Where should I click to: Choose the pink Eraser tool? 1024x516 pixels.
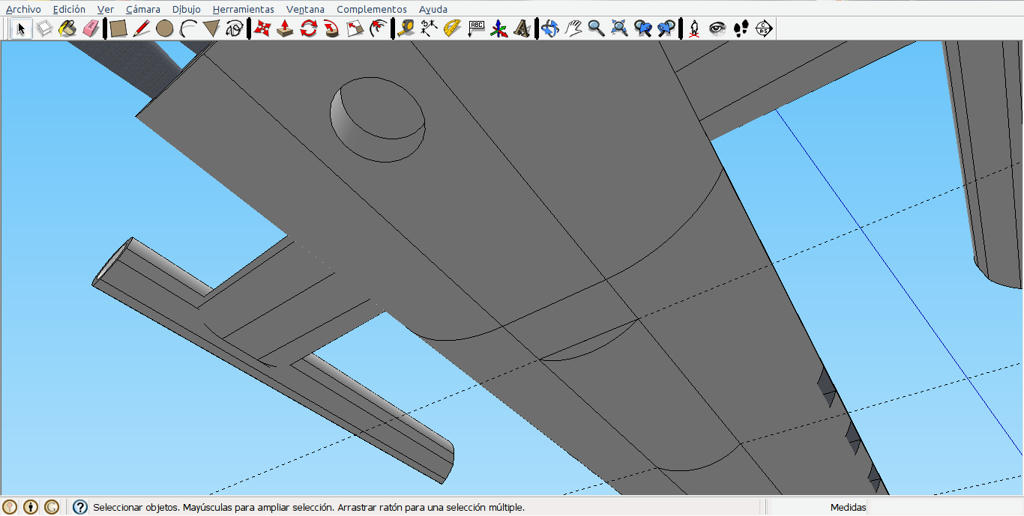coord(90,28)
